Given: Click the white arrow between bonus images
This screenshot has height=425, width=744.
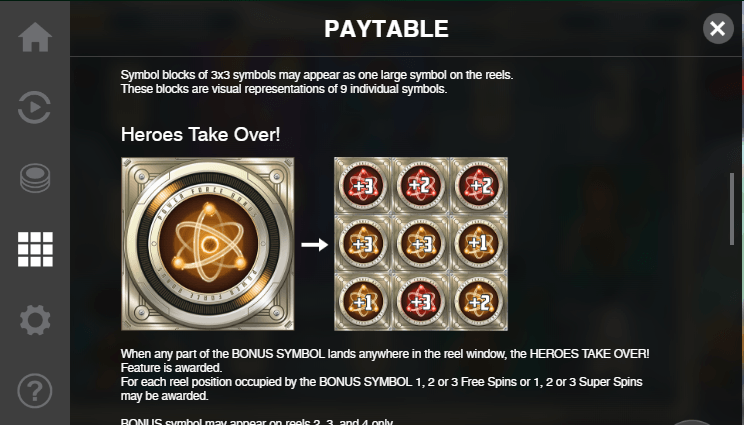Looking at the screenshot, I should [315, 245].
